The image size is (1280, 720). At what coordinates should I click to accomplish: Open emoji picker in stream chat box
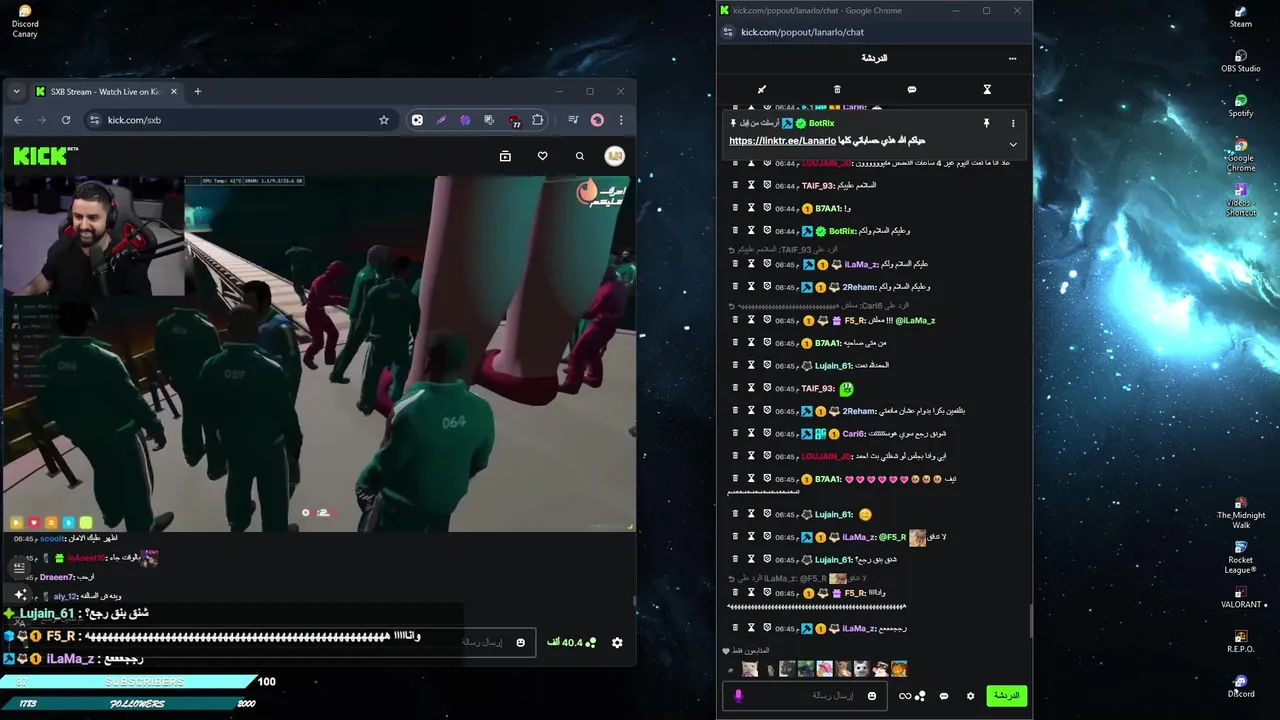pyautogui.click(x=520, y=642)
